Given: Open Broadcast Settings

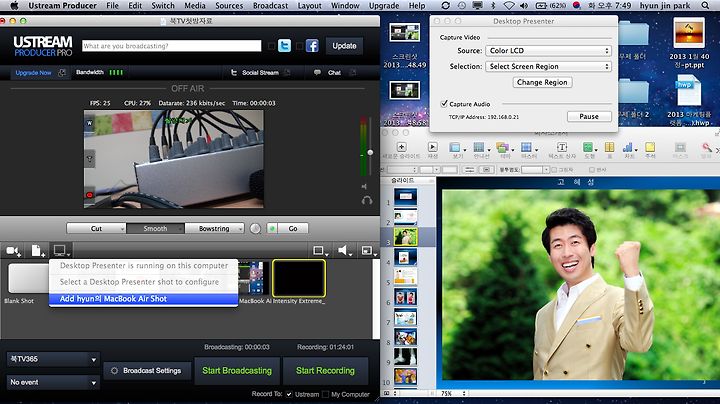Looking at the screenshot, I should pos(147,370).
